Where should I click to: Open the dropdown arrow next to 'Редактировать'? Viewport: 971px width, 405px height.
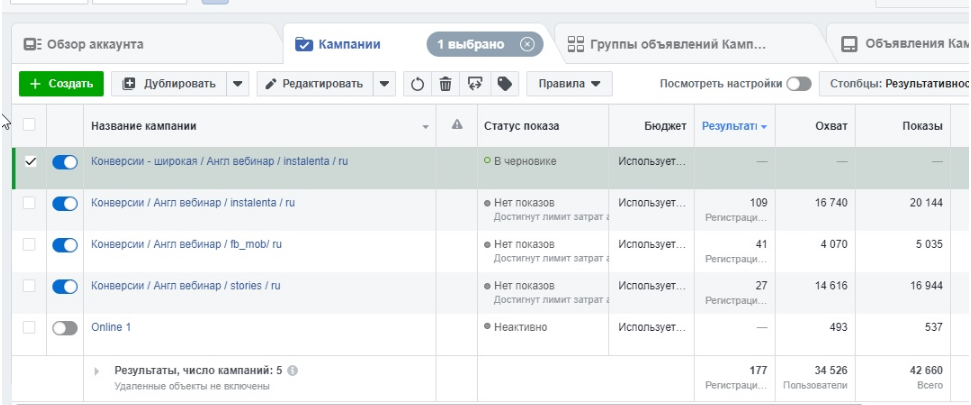(384, 84)
